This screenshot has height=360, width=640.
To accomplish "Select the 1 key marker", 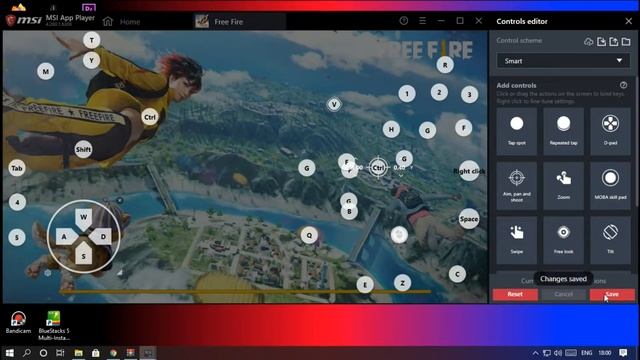I will pos(407,94).
